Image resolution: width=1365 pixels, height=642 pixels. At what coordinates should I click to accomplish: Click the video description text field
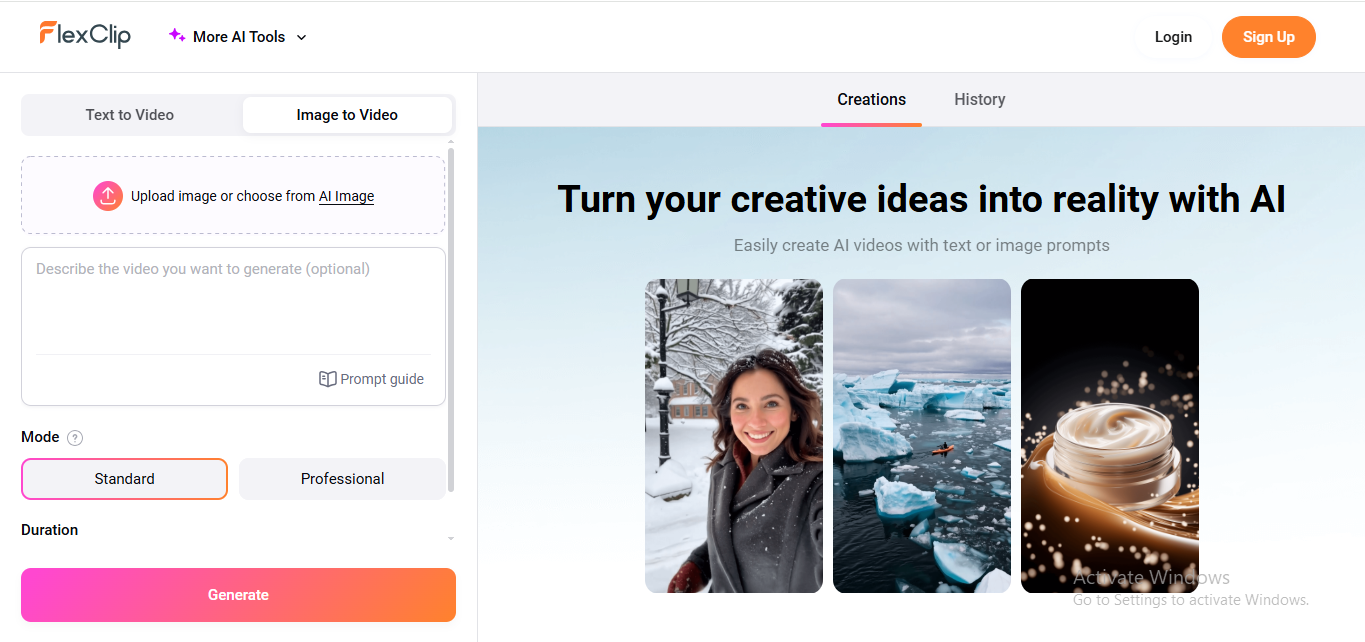coord(233,300)
